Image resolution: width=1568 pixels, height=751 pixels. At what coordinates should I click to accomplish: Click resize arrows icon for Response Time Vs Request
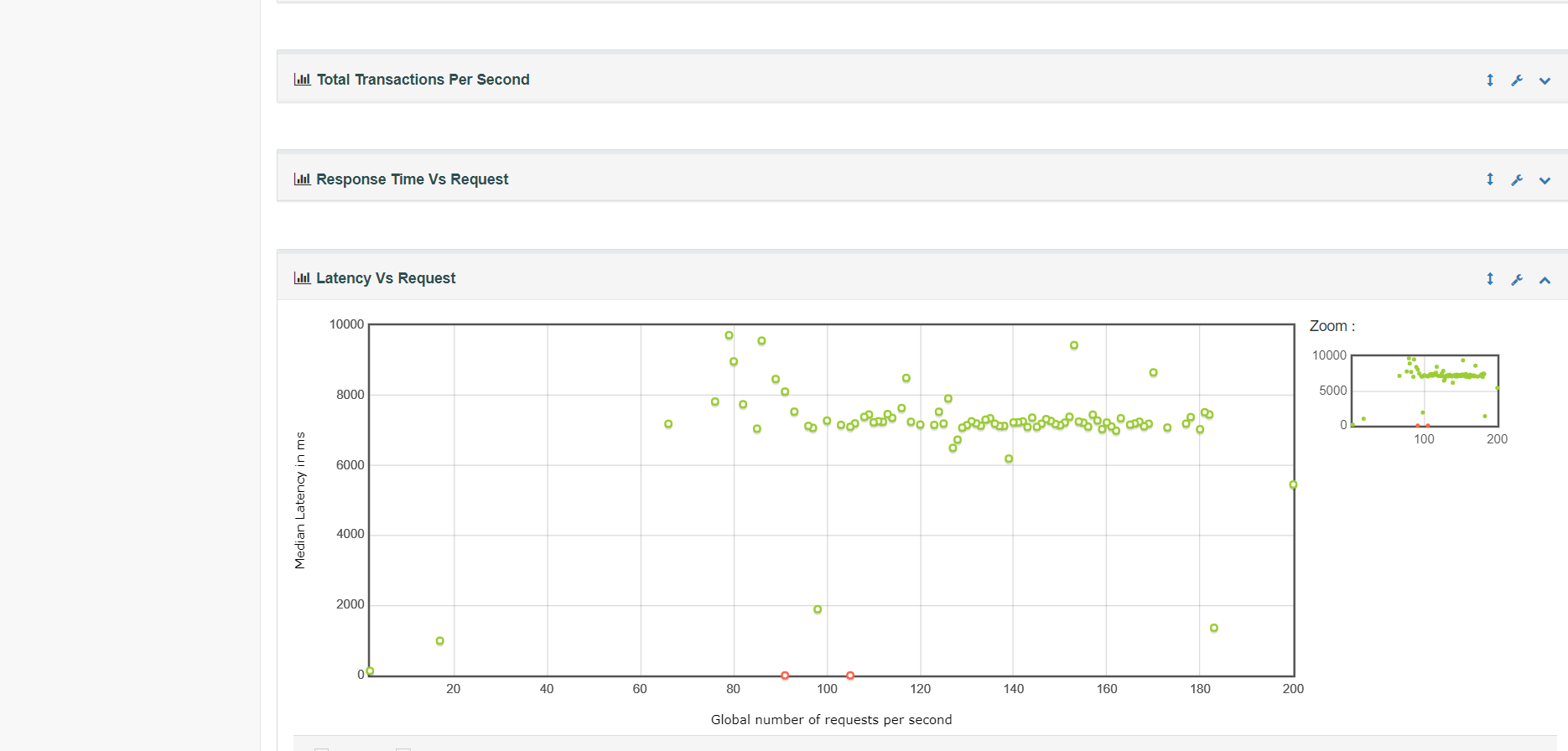point(1490,179)
